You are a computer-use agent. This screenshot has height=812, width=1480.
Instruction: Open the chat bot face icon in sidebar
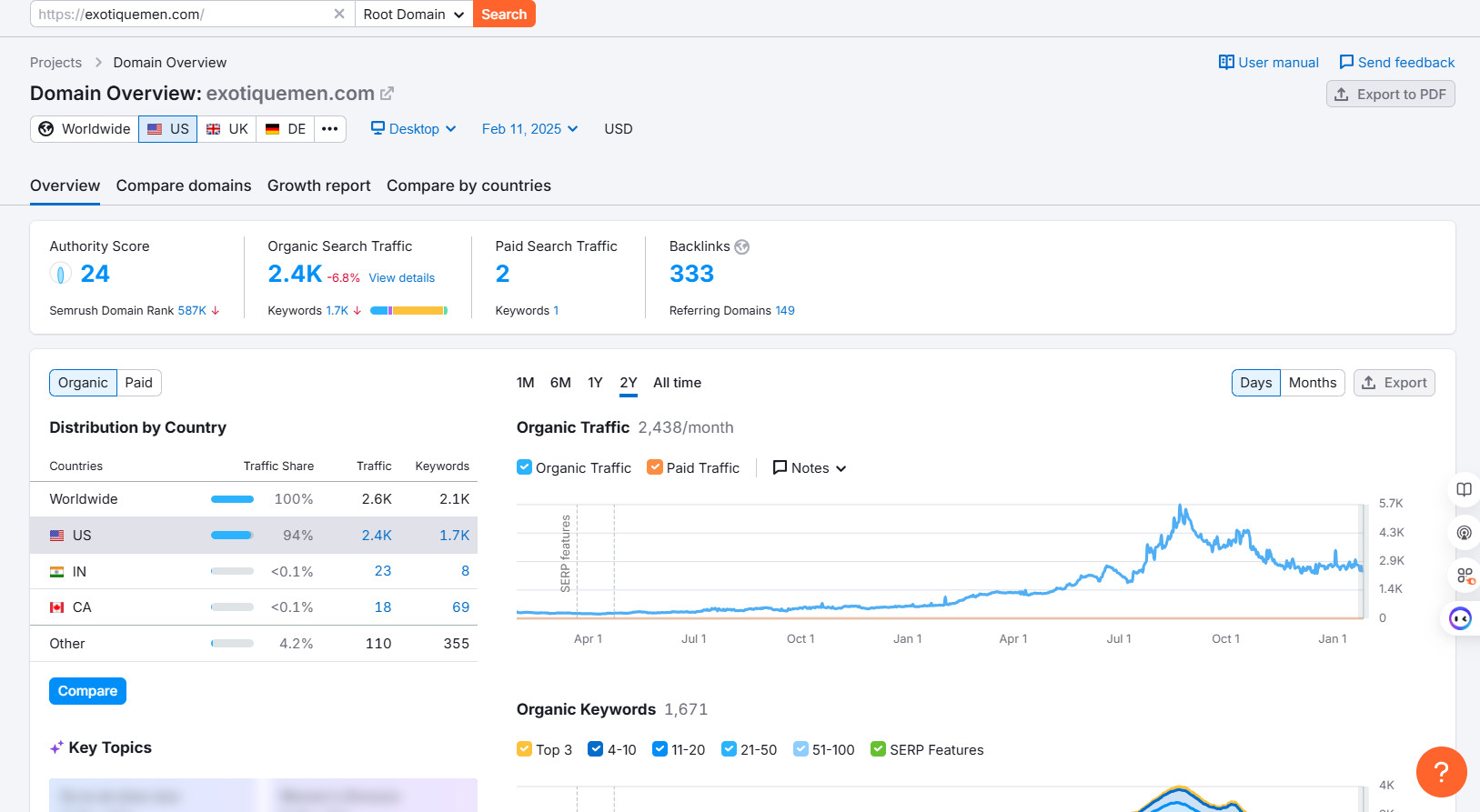click(1460, 619)
